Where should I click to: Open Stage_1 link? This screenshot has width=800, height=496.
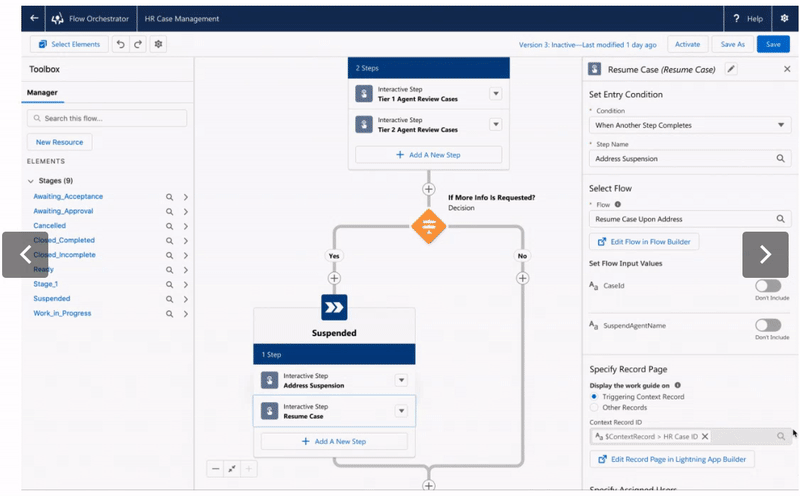click(x=45, y=284)
